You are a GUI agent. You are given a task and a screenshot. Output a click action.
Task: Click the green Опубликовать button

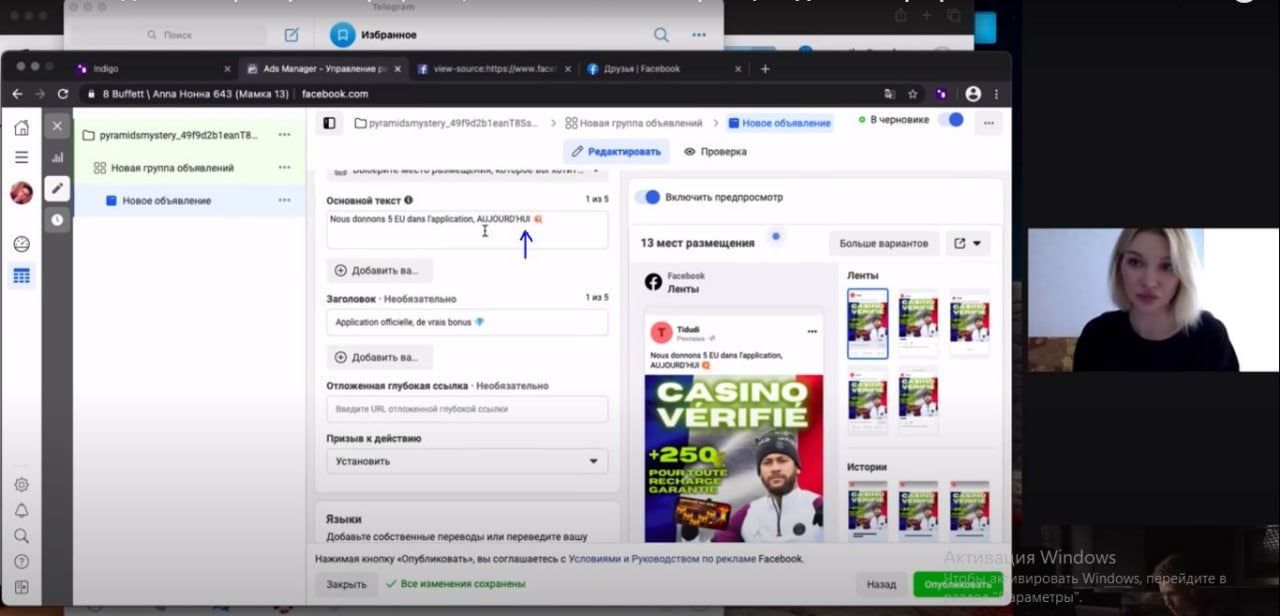coord(957,585)
